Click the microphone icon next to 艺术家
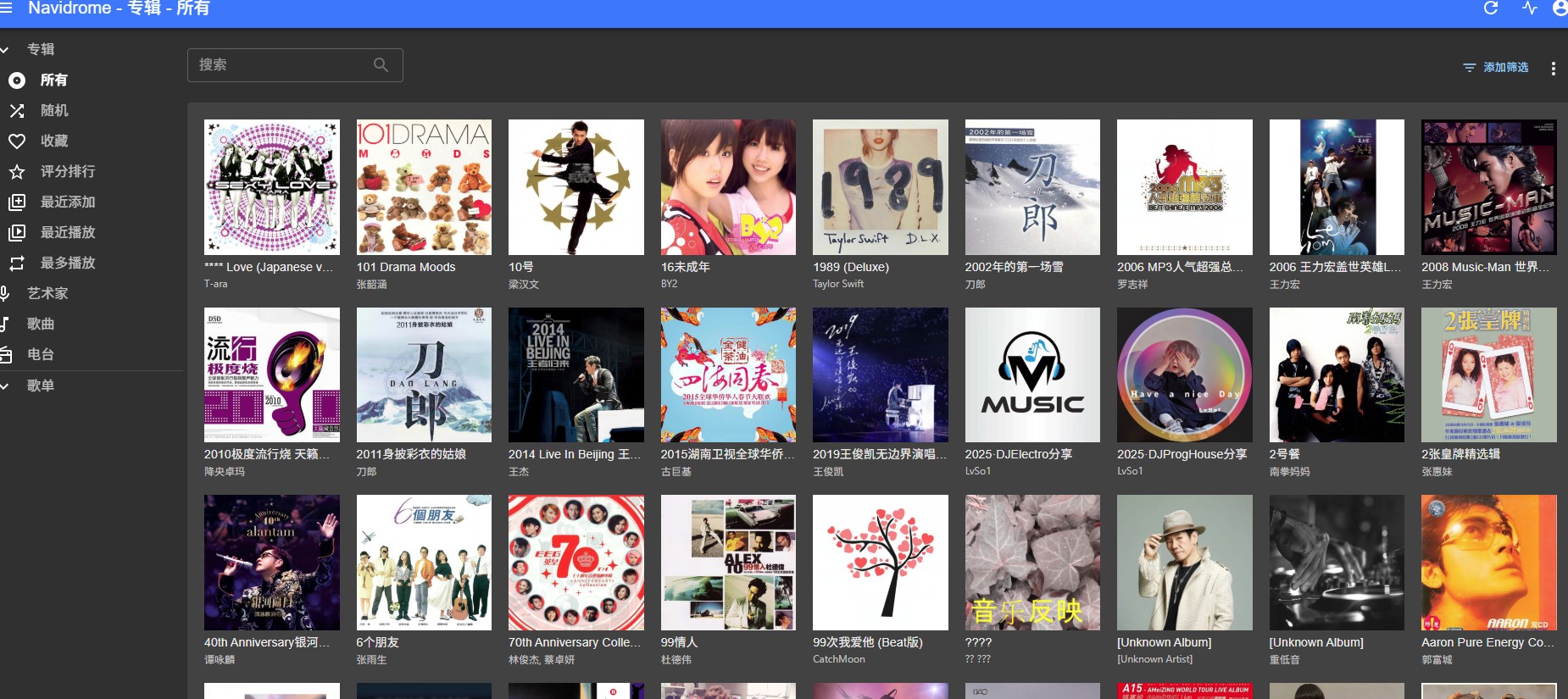 tap(4, 294)
